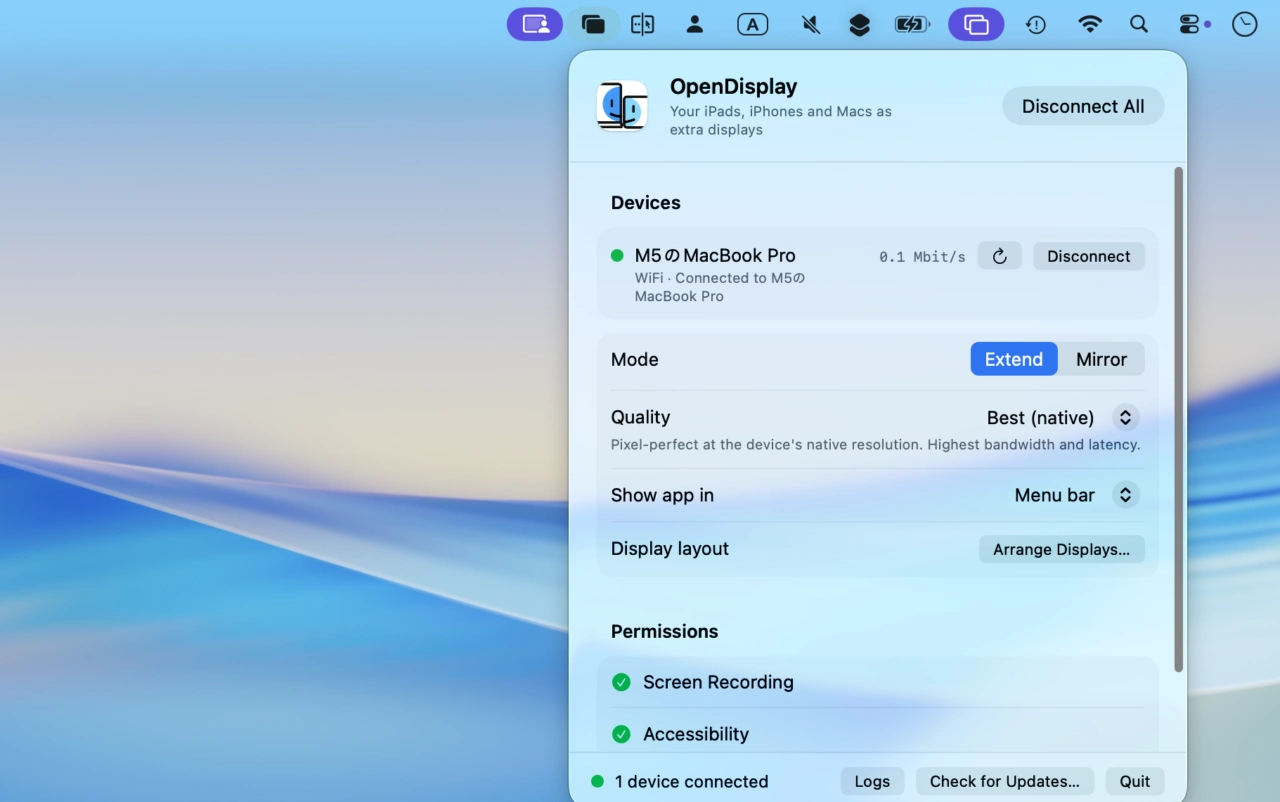Open the Quality dropdown showing Best (native)

click(1062, 417)
